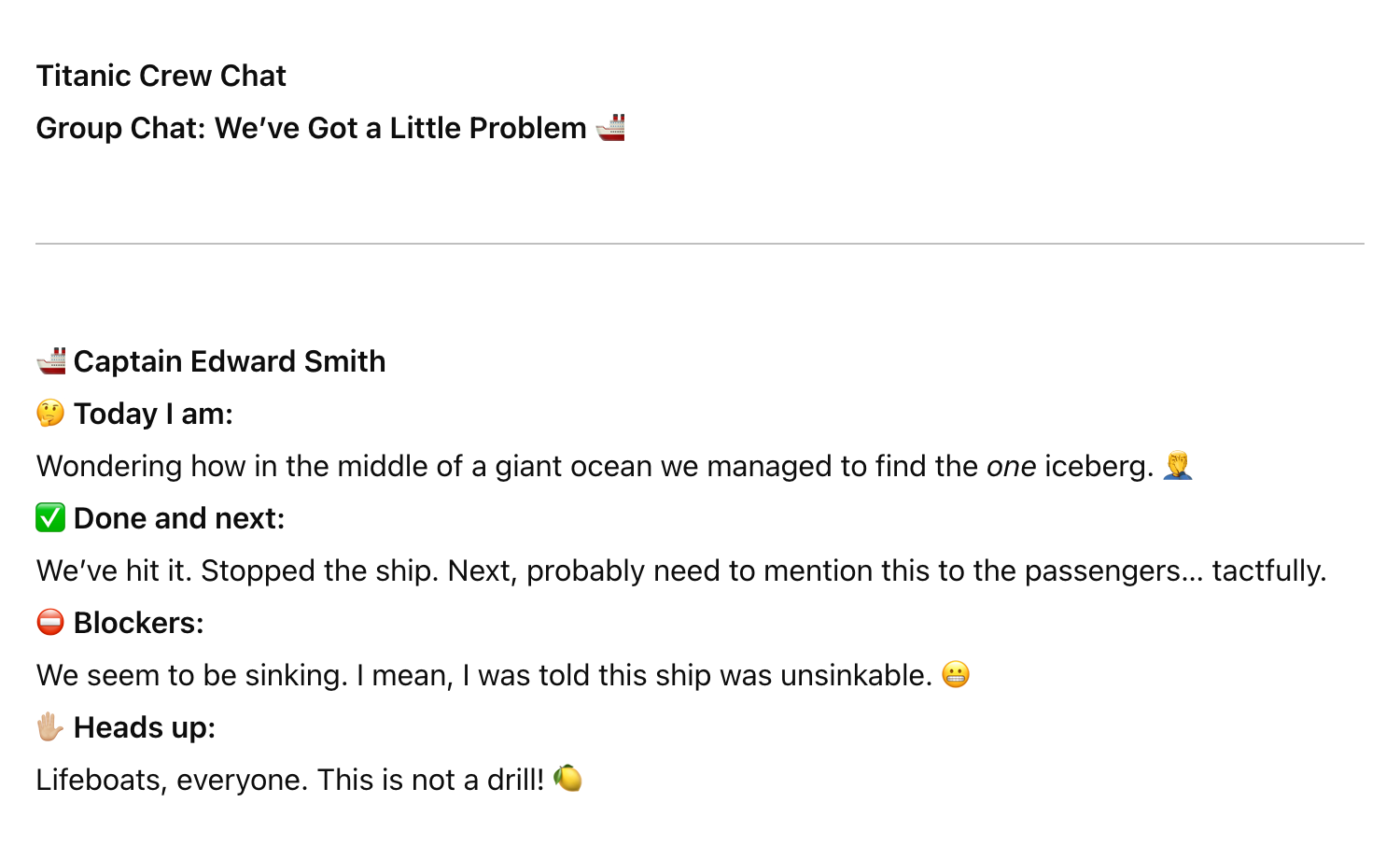
Task: Click the word "Lifeboats" in the last line
Action: (x=99, y=780)
